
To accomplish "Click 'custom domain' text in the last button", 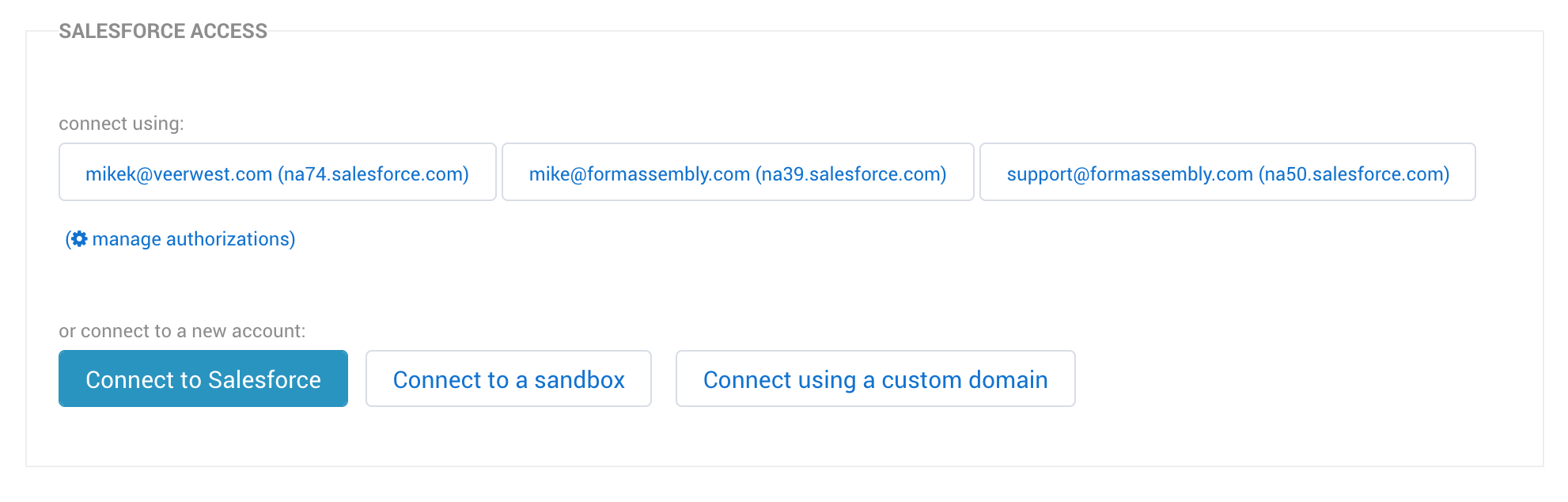I will (x=964, y=380).
